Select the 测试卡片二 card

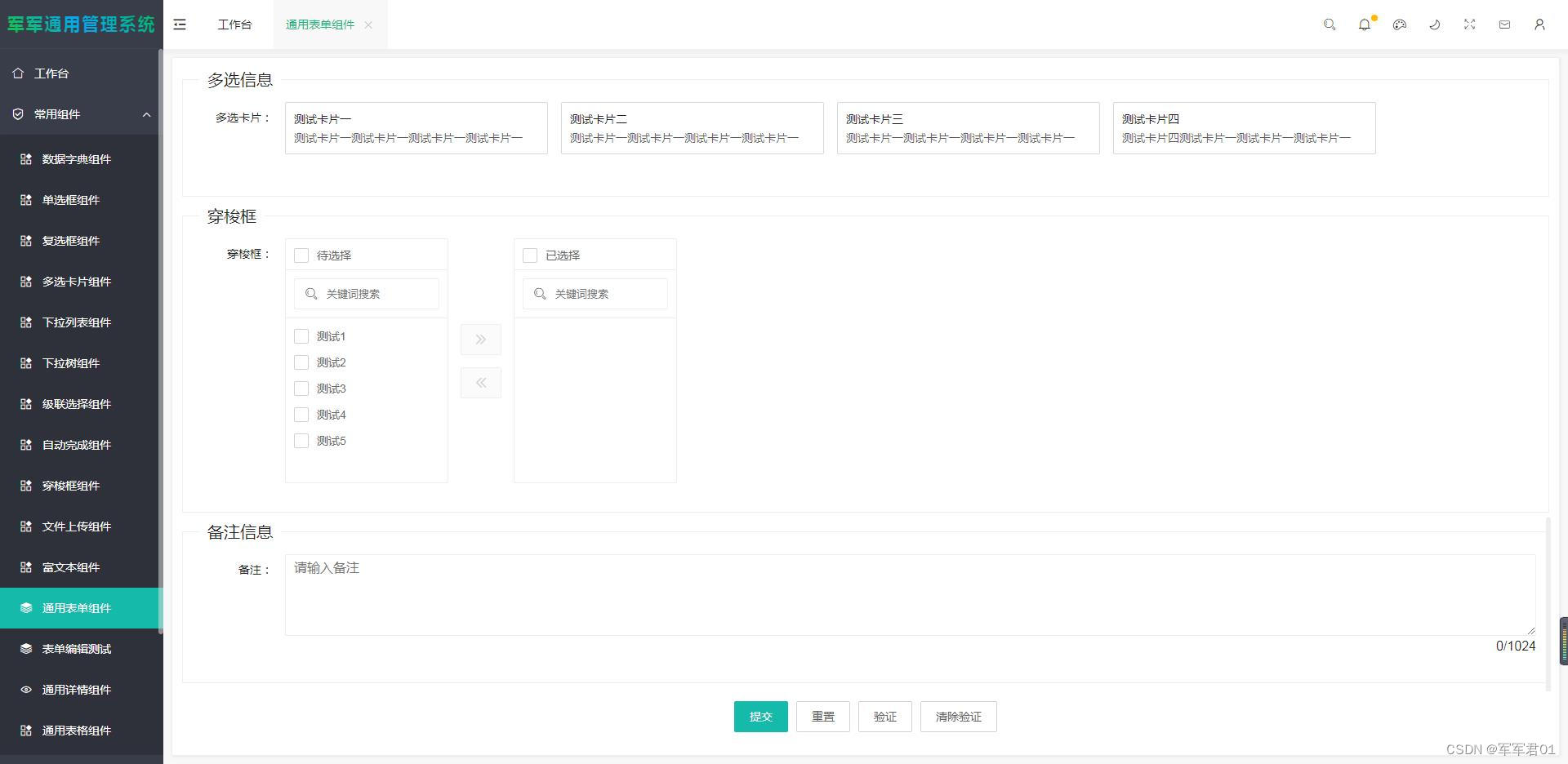[693, 128]
